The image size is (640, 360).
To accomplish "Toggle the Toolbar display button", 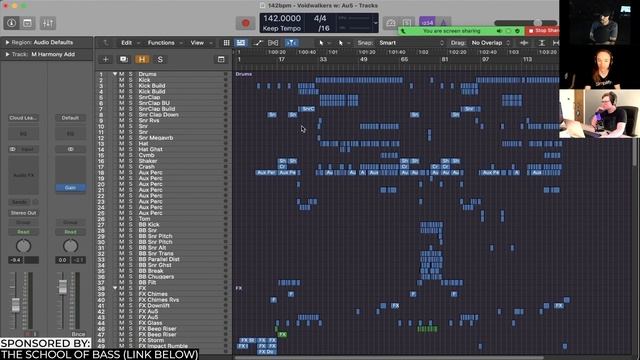I will click(27, 23).
